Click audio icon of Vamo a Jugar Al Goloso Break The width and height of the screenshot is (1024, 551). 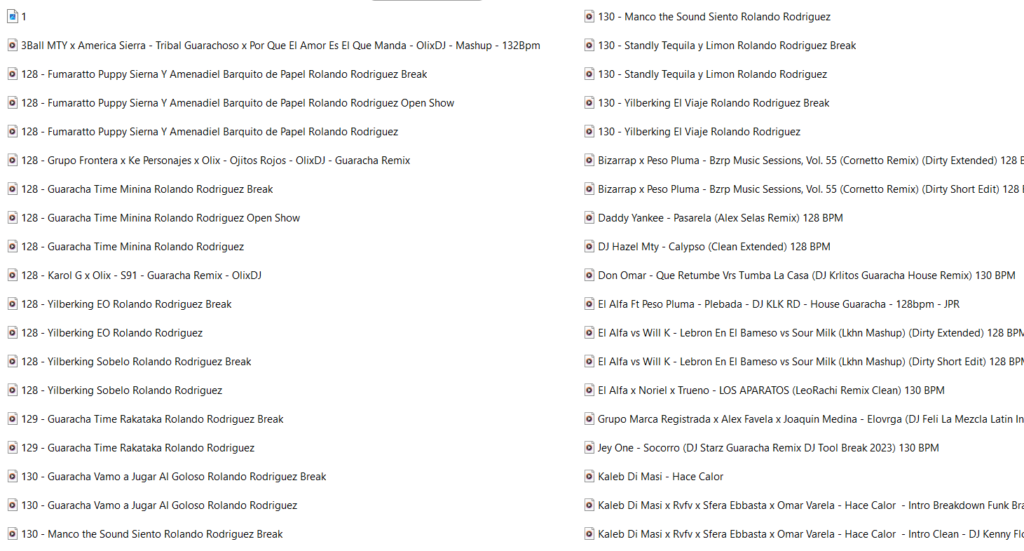[12, 476]
